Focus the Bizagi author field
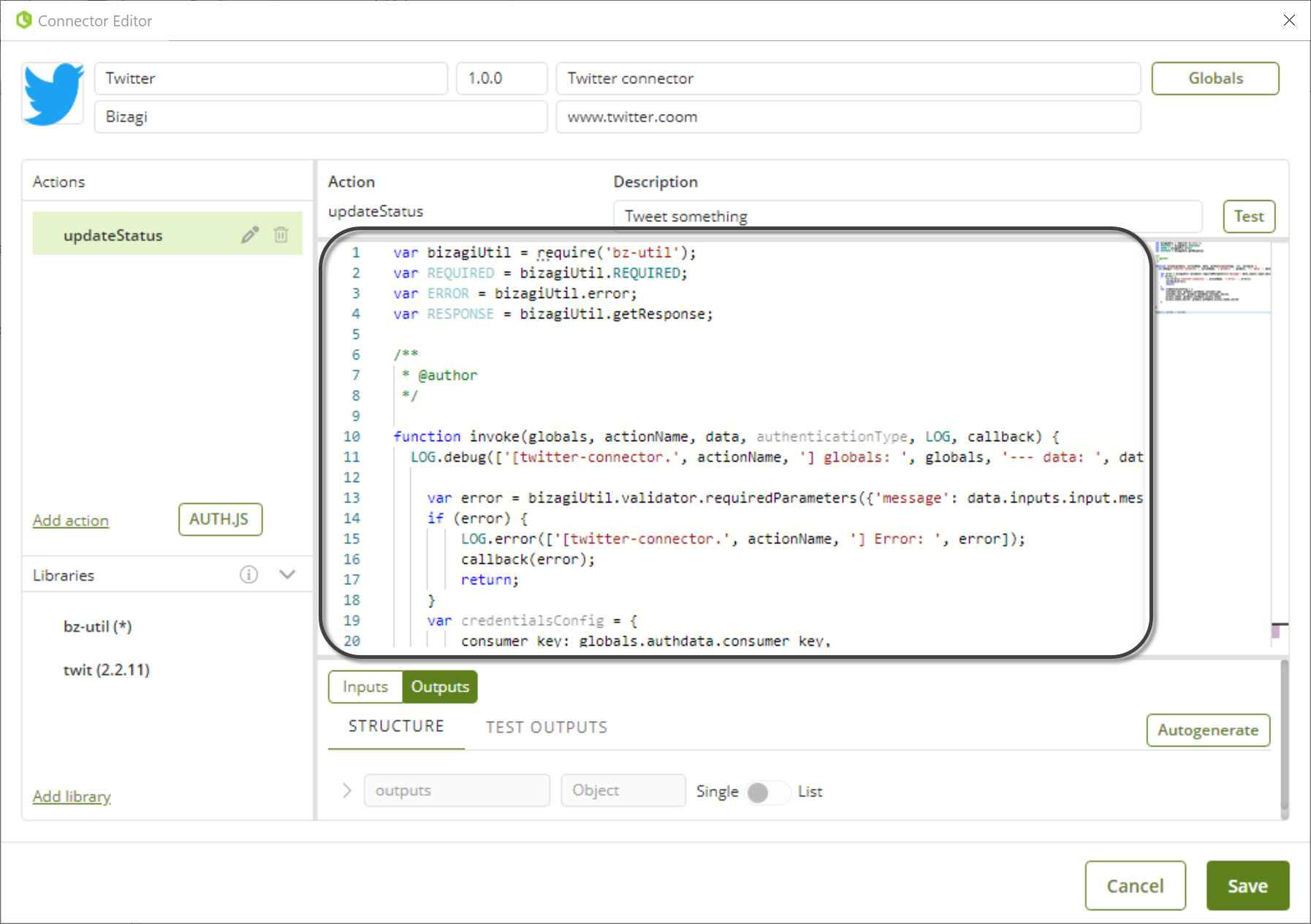The height and width of the screenshot is (924, 1311). click(321, 117)
